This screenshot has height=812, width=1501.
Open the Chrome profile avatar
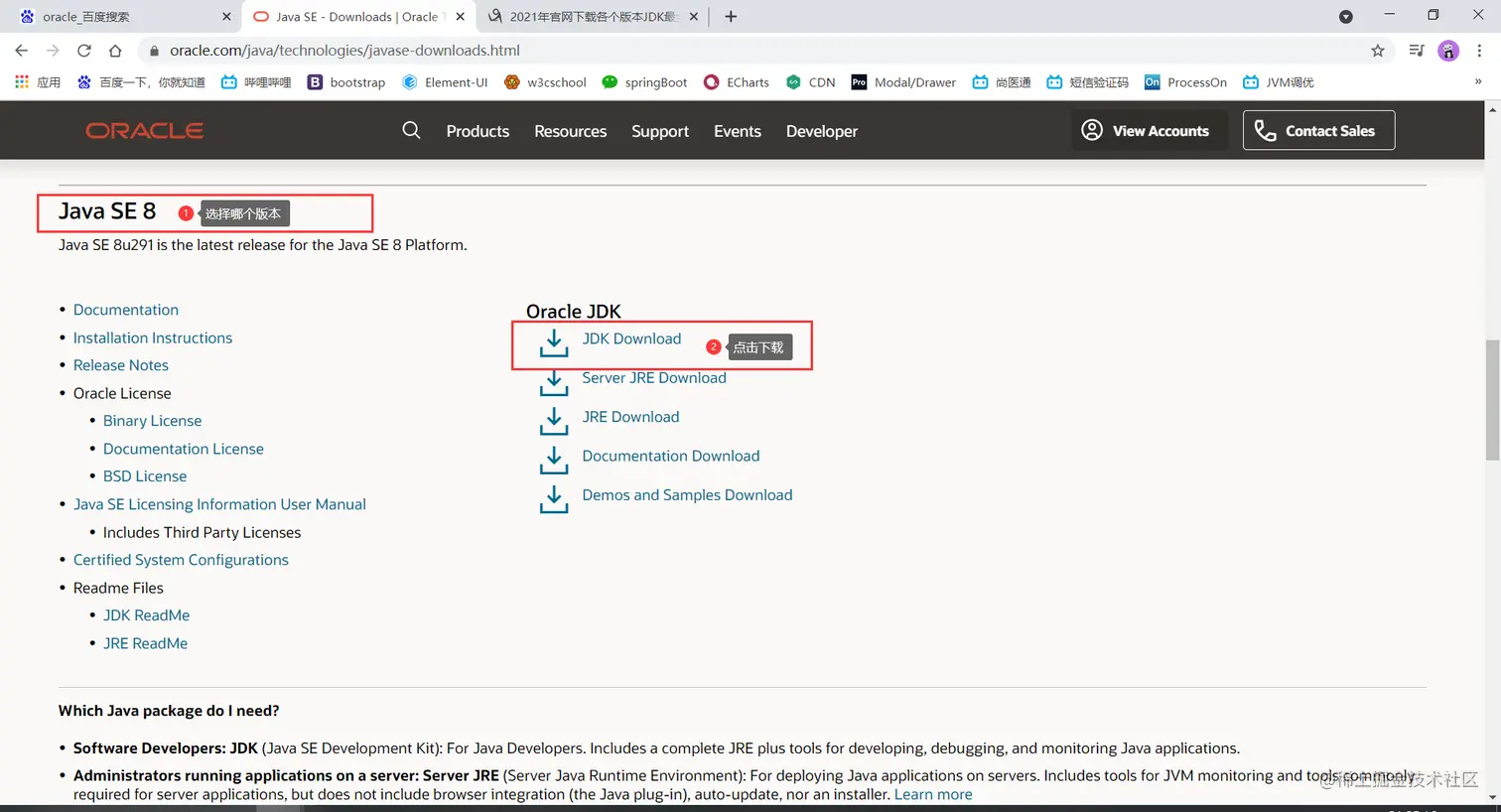pyautogui.click(x=1448, y=51)
